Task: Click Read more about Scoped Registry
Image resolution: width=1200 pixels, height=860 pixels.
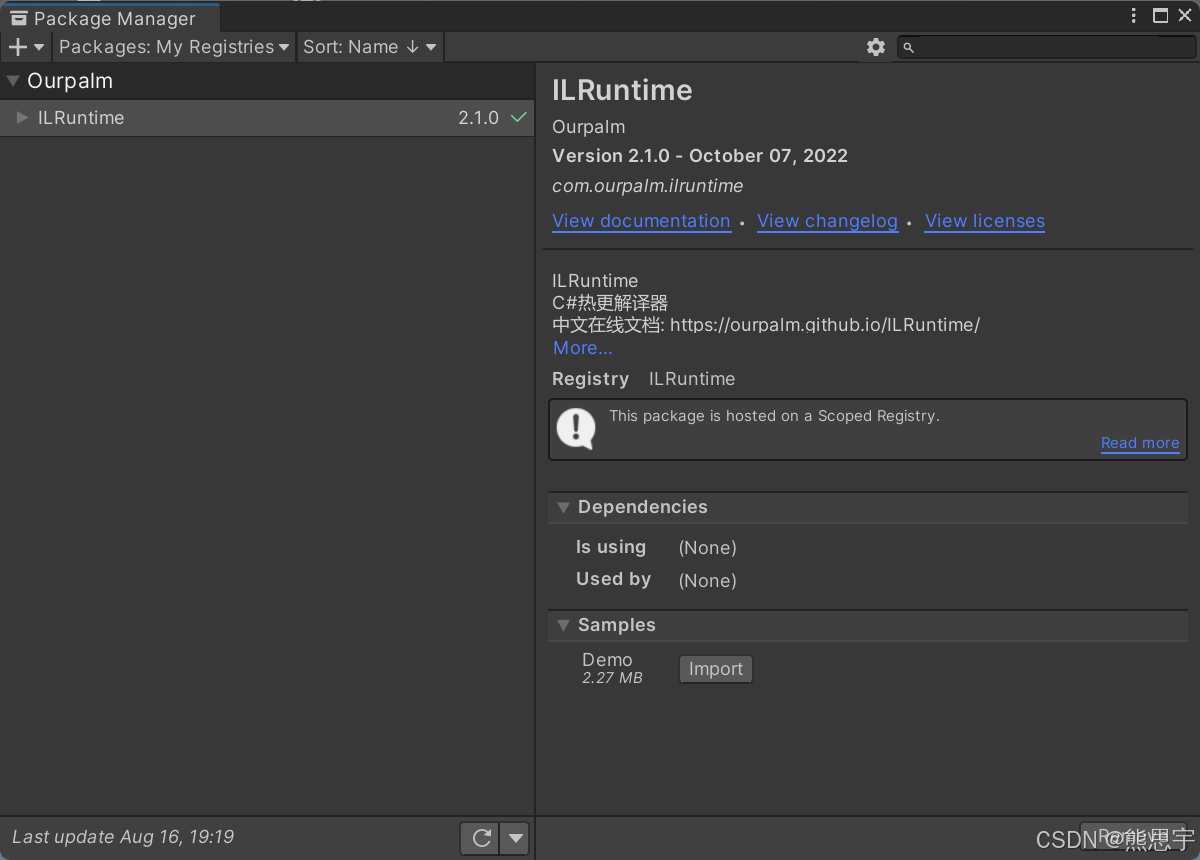Action: [1140, 443]
